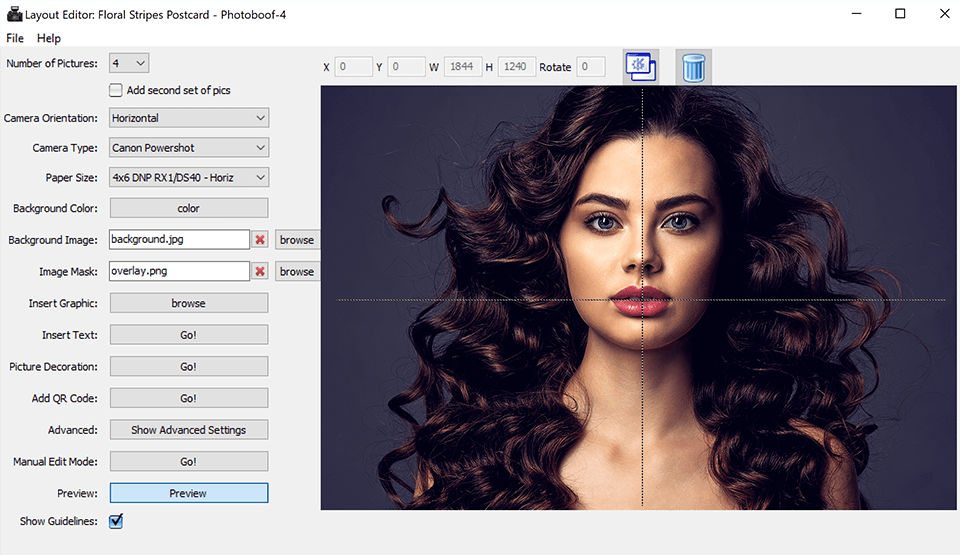Image resolution: width=960 pixels, height=555 pixels.
Task: Open Background Color picker button
Action: 188,208
